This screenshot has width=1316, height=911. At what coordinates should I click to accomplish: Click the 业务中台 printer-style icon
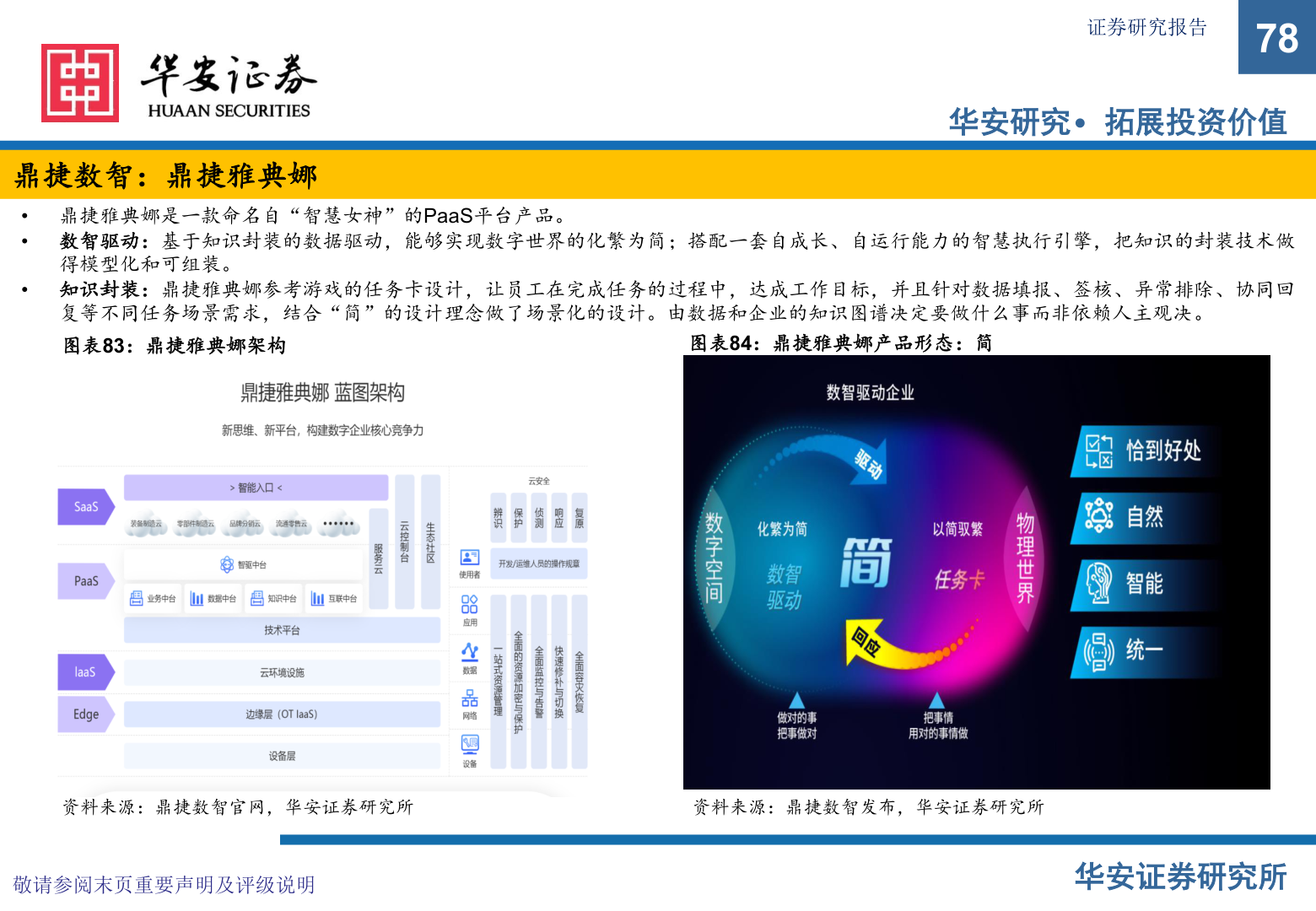click(137, 598)
